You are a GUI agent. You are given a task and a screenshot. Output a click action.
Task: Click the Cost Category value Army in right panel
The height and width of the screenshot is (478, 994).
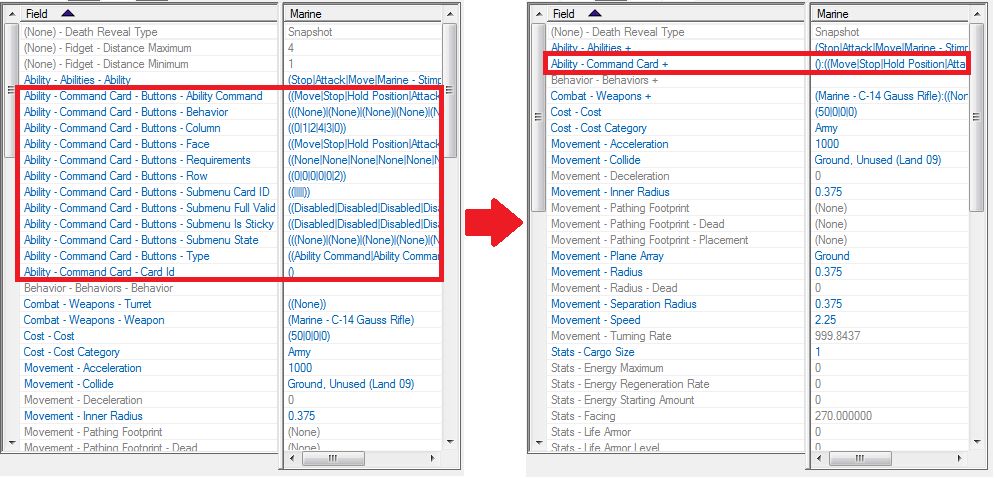[826, 128]
